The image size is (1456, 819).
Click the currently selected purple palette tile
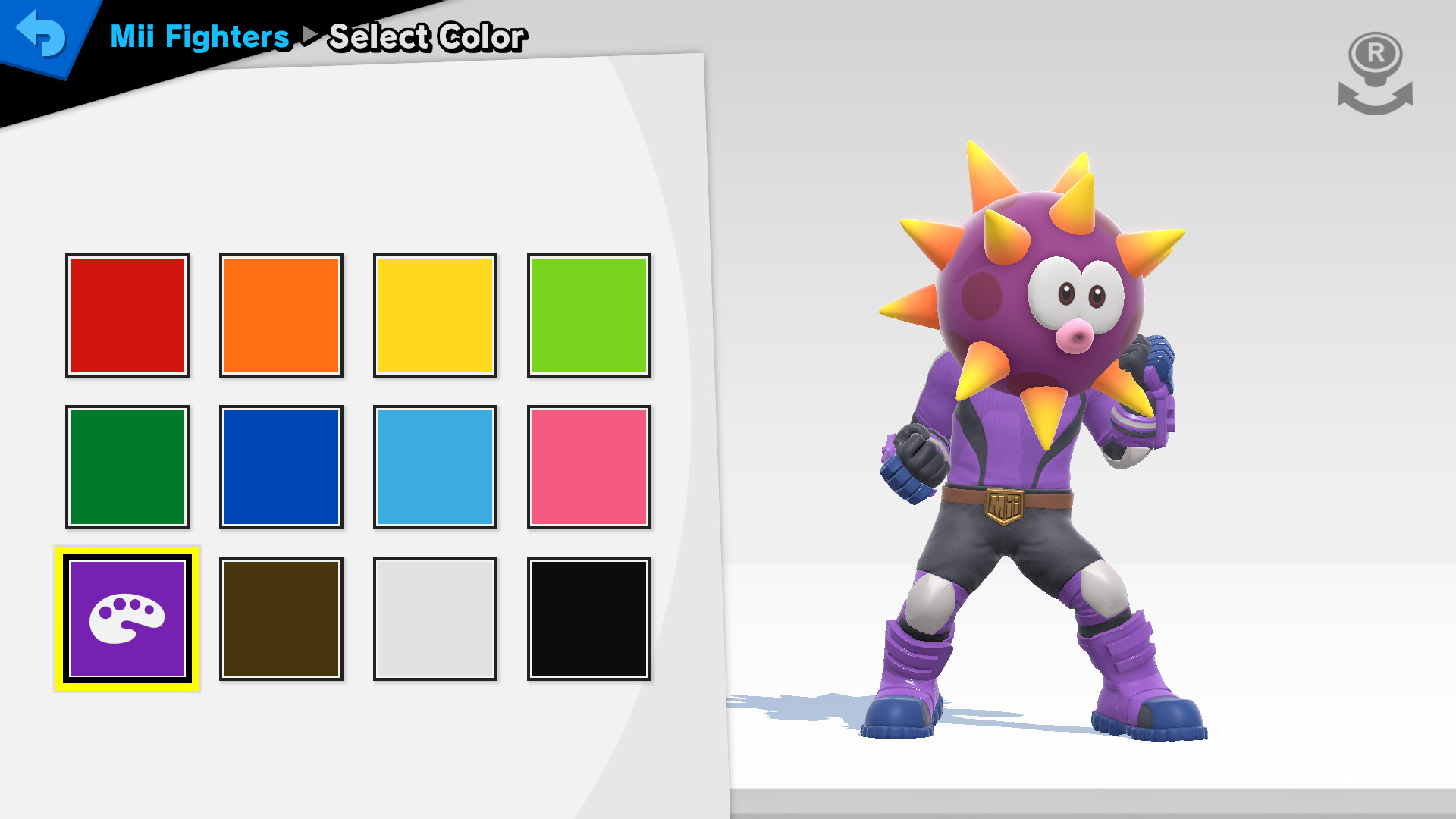pyautogui.click(x=127, y=619)
